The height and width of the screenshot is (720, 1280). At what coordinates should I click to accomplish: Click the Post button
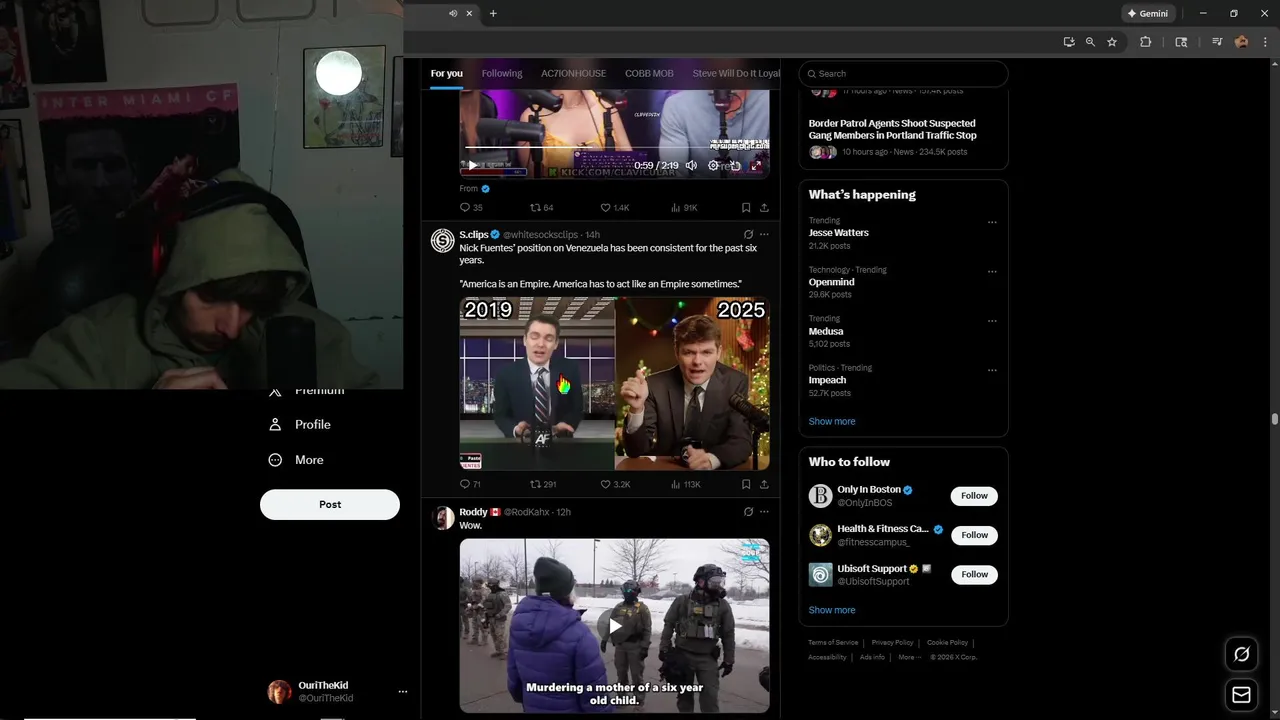(x=330, y=504)
